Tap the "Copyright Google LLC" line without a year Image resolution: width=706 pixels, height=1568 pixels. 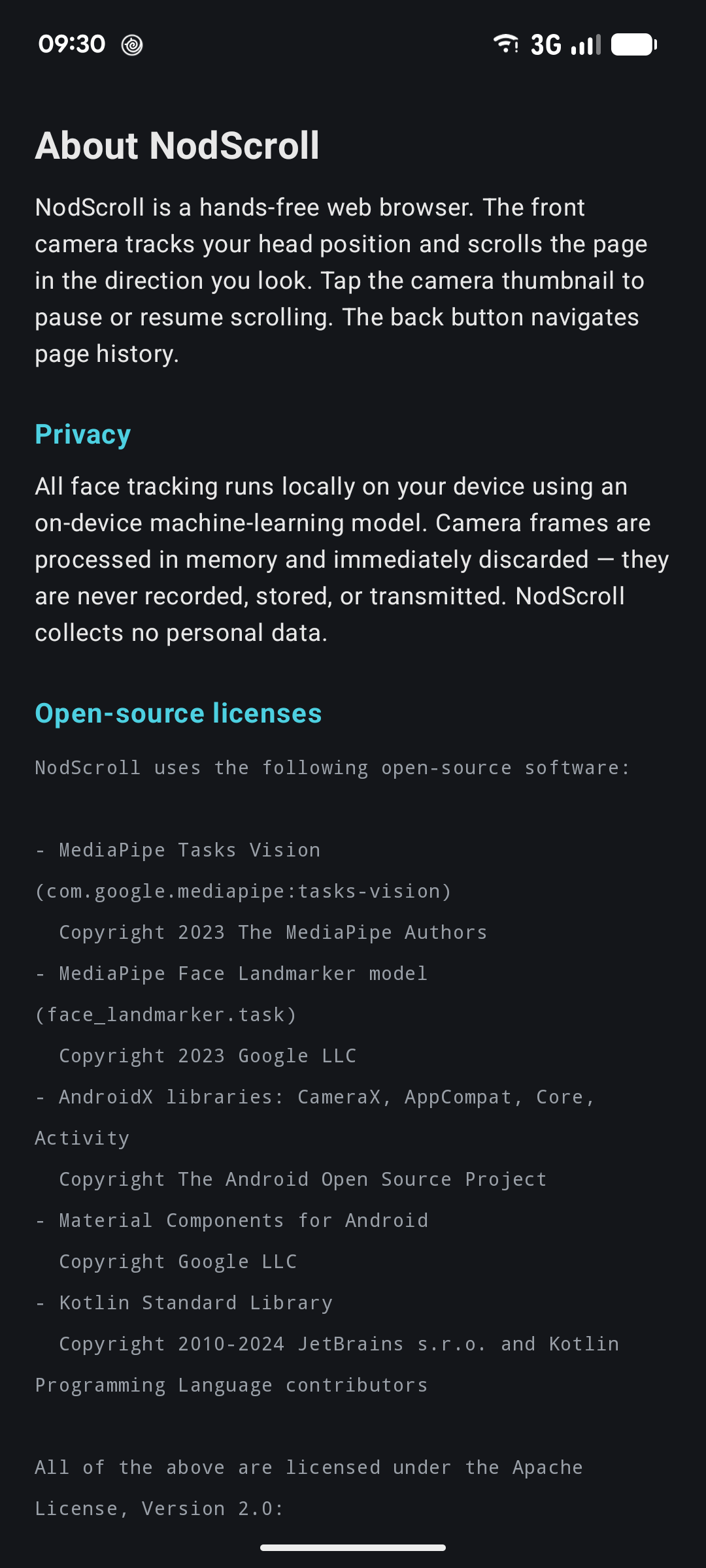[x=178, y=1262]
